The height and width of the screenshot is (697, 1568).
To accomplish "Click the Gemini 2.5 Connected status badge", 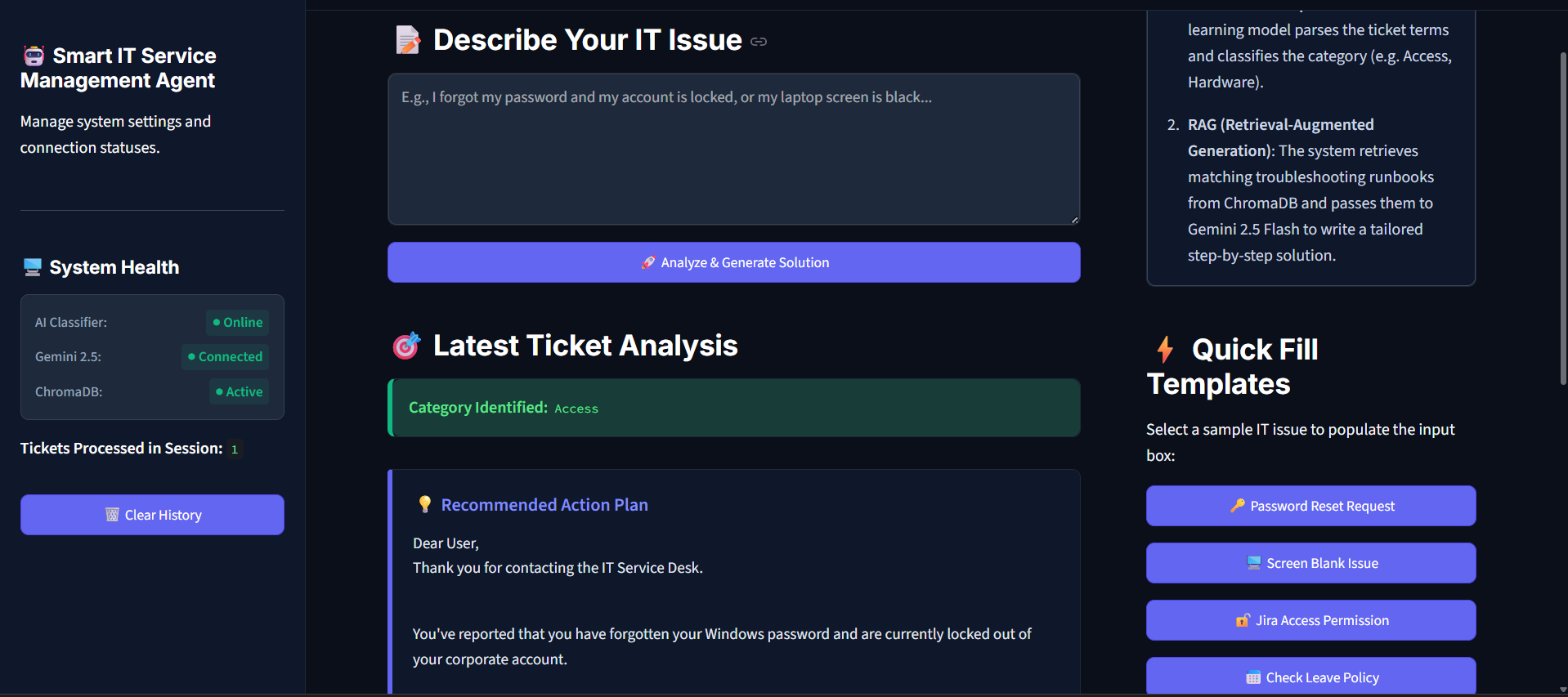I will pos(225,356).
